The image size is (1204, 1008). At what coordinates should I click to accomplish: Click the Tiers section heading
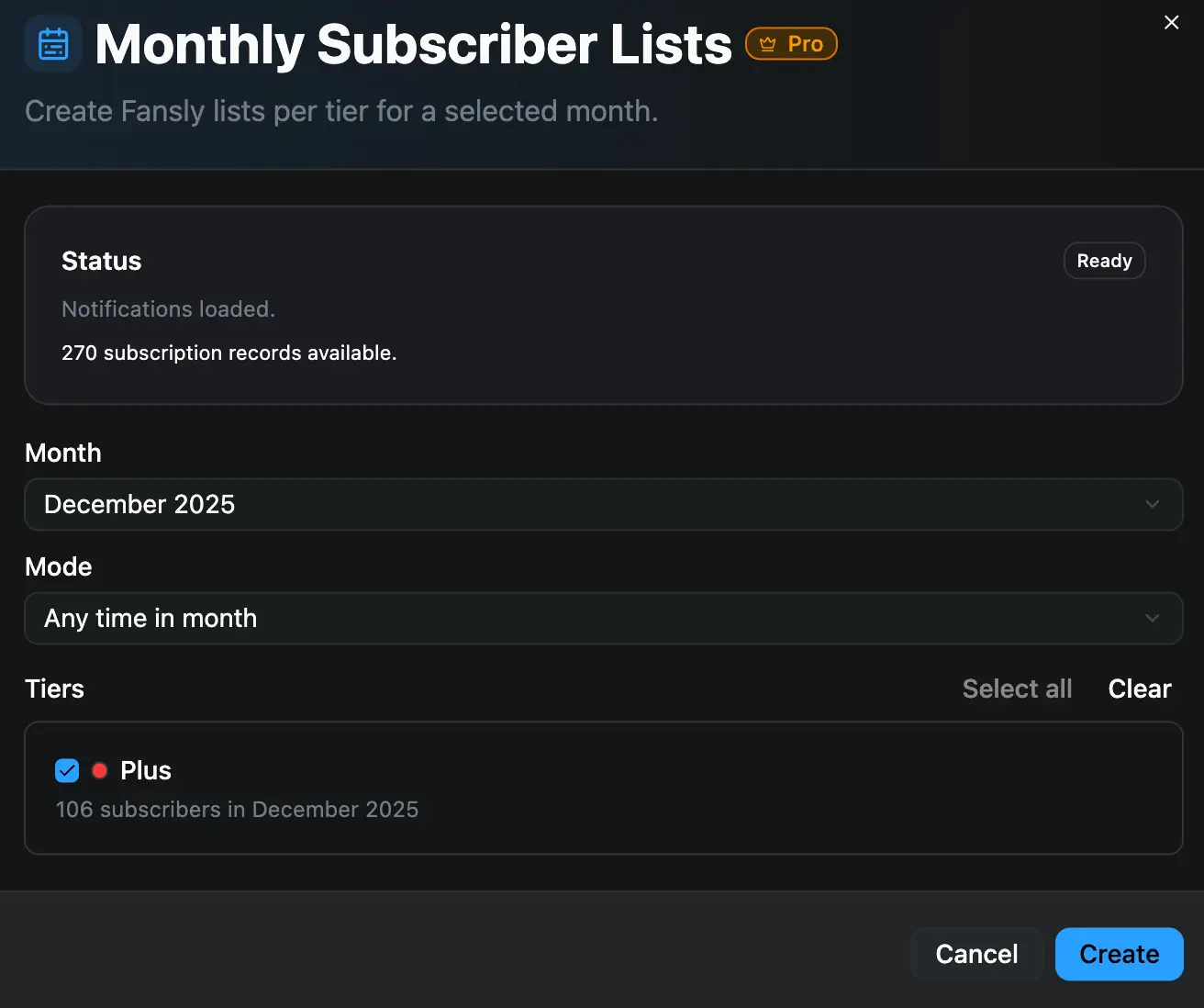53,689
